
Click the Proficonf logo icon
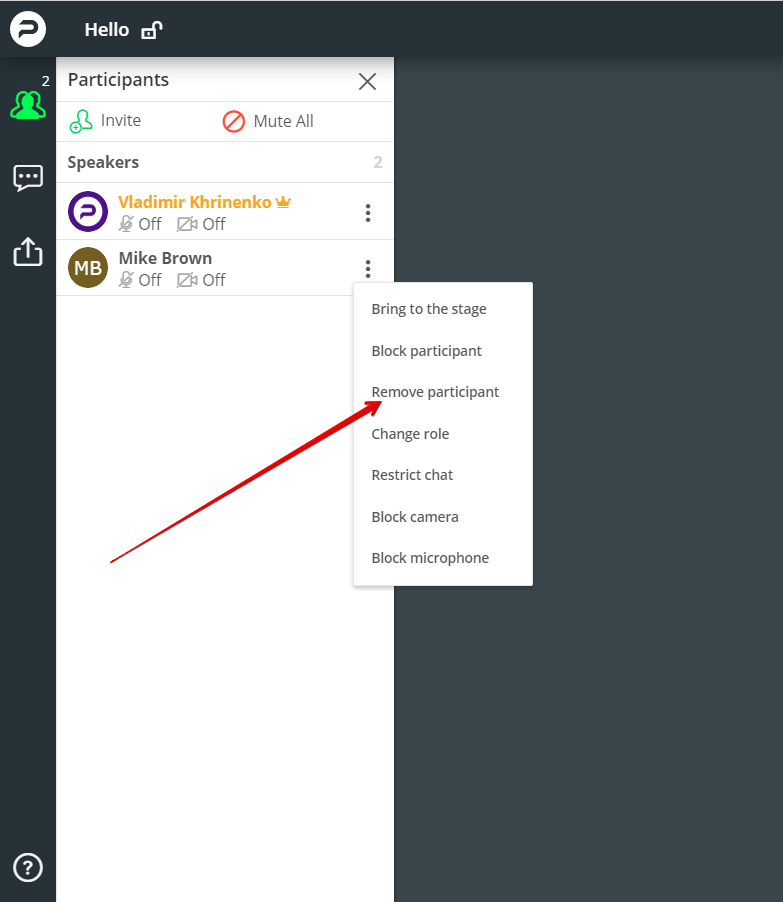click(x=28, y=29)
